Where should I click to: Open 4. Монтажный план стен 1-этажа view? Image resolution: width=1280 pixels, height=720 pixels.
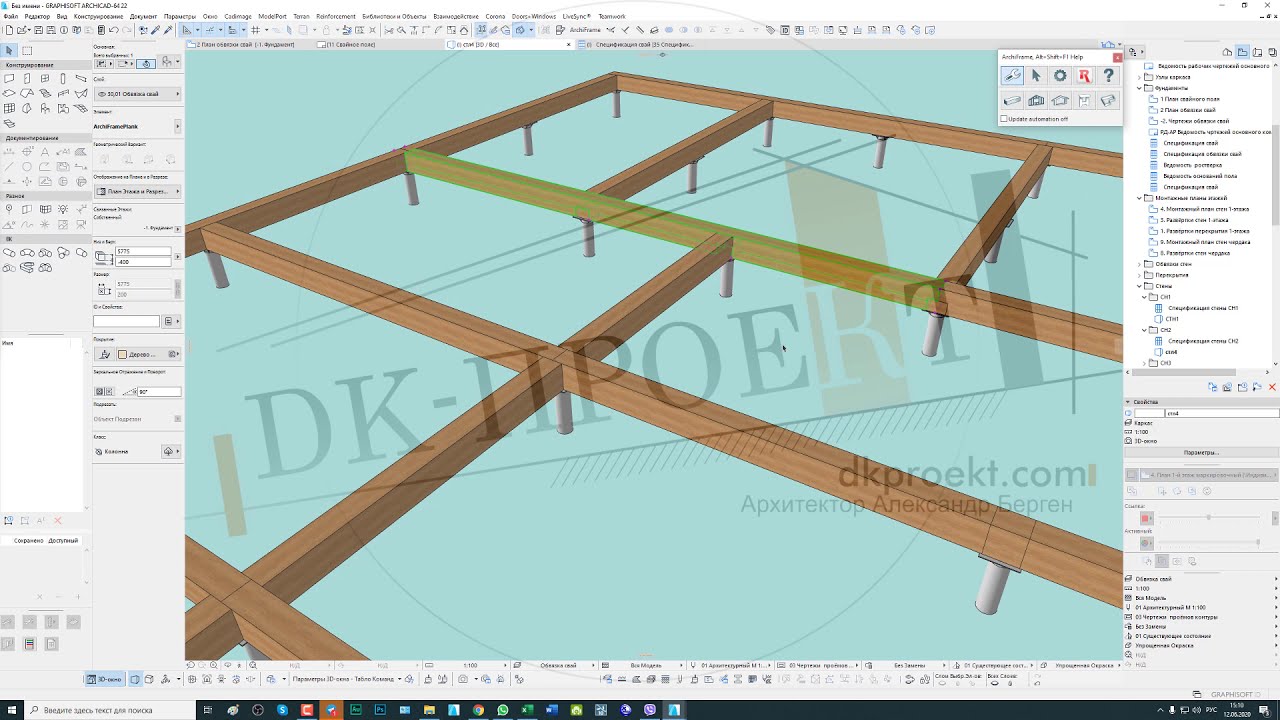pos(1204,209)
